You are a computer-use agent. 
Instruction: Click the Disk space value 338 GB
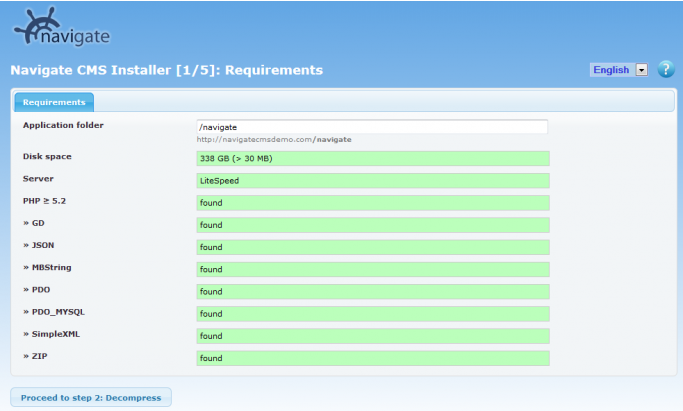(x=373, y=158)
